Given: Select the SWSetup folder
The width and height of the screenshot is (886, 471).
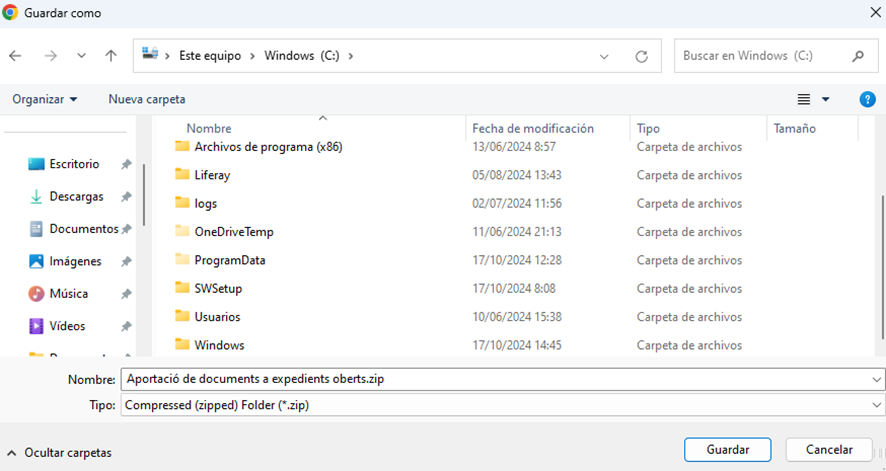Looking at the screenshot, I should coord(218,289).
